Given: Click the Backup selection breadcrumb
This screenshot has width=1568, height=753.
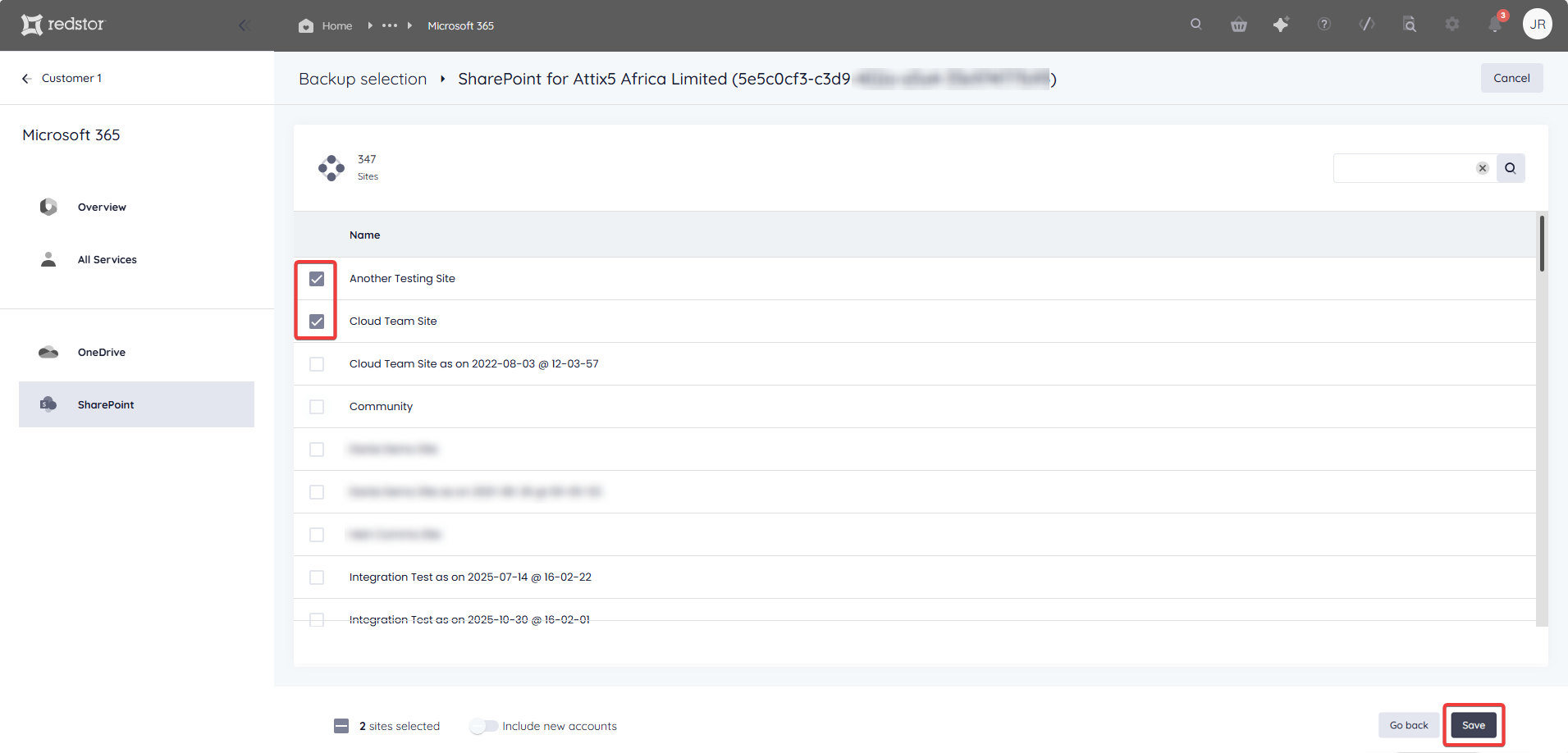Looking at the screenshot, I should [363, 79].
